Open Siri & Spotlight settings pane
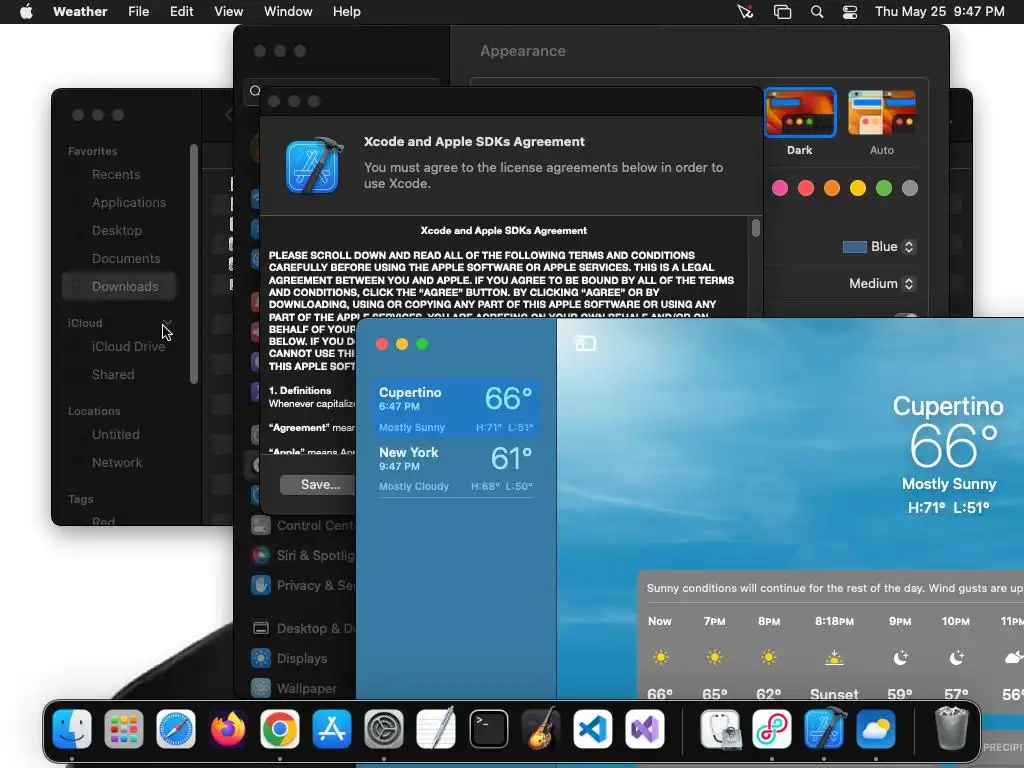Viewport: 1024px width, 768px height. click(x=303, y=555)
